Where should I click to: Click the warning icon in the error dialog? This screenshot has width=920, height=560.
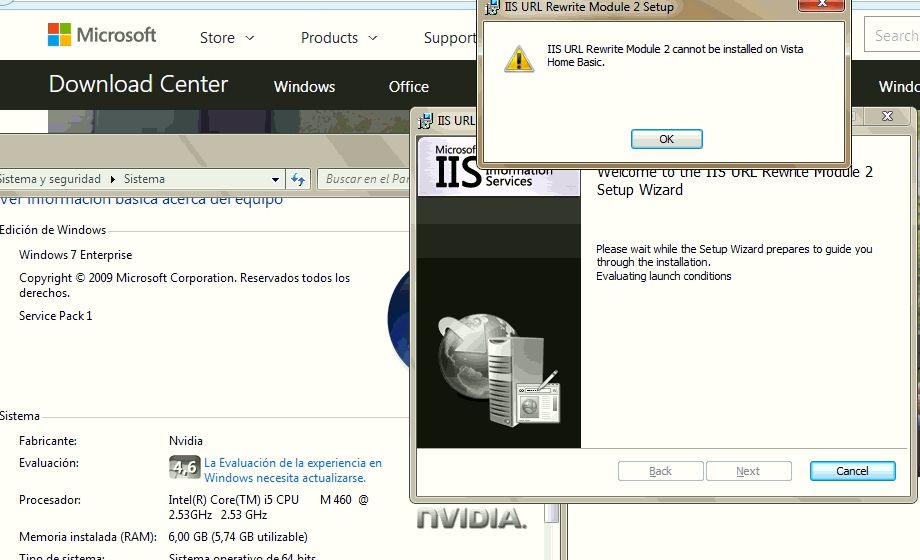coord(519,59)
